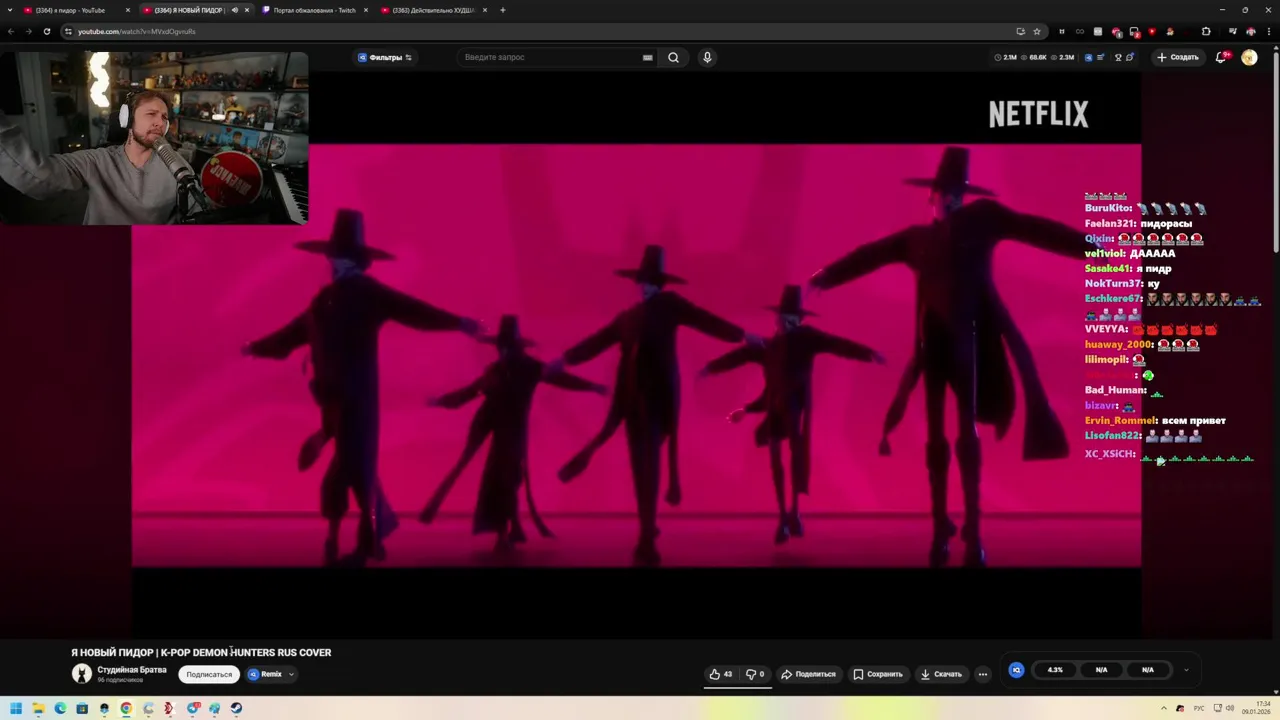Click the Создать create button
This screenshot has height=720, width=1280.
(x=1177, y=57)
